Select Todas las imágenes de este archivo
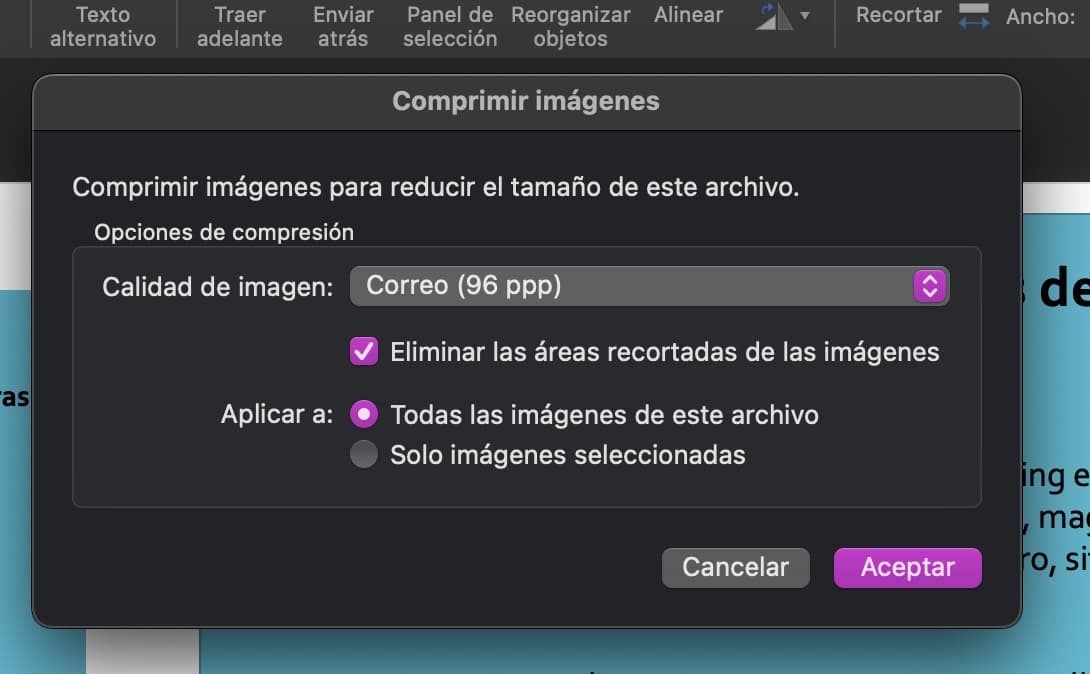Screen dimensions: 1090x674 click(x=364, y=413)
